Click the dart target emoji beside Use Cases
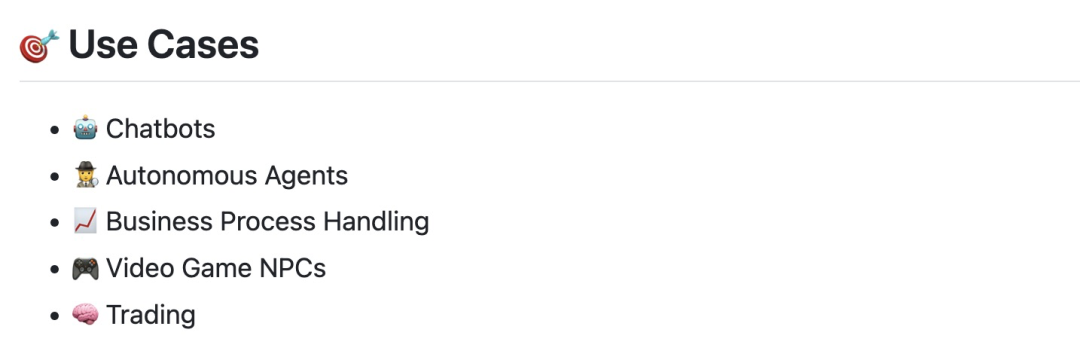 coord(39,46)
